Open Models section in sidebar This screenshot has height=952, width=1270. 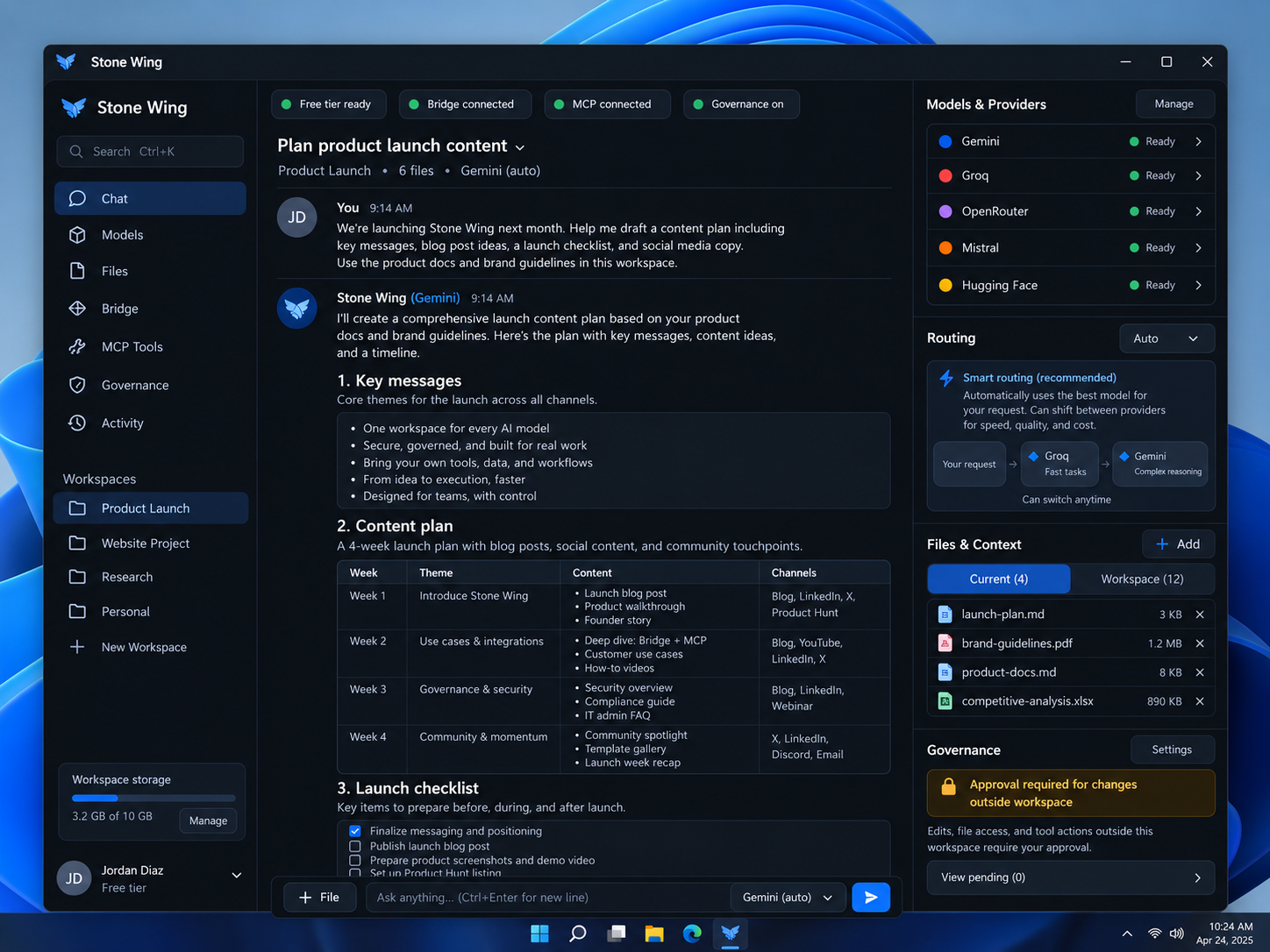point(150,235)
